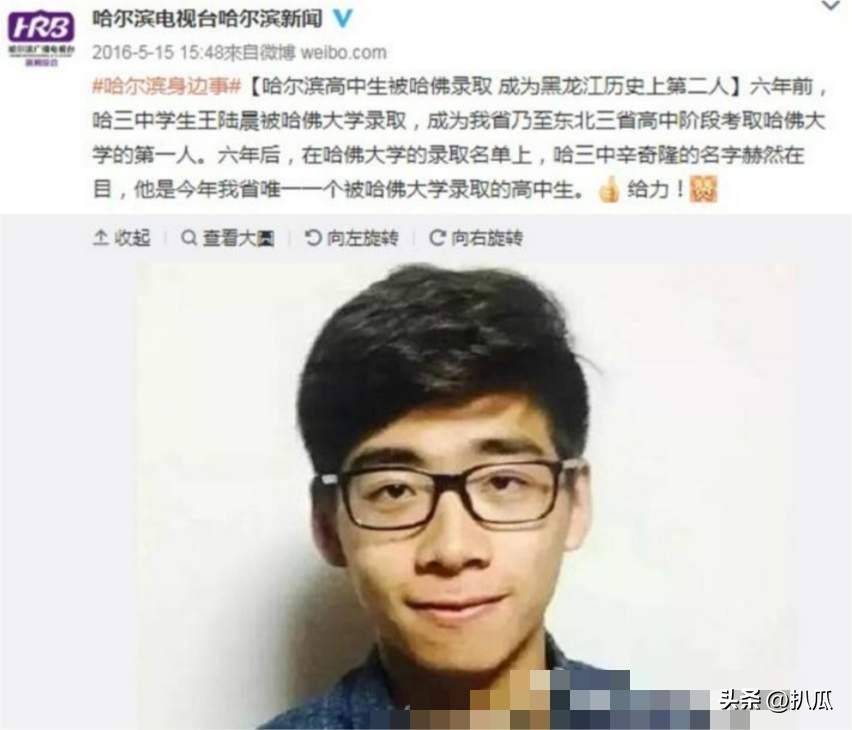Rotate image right with 向右旋转

476,238
